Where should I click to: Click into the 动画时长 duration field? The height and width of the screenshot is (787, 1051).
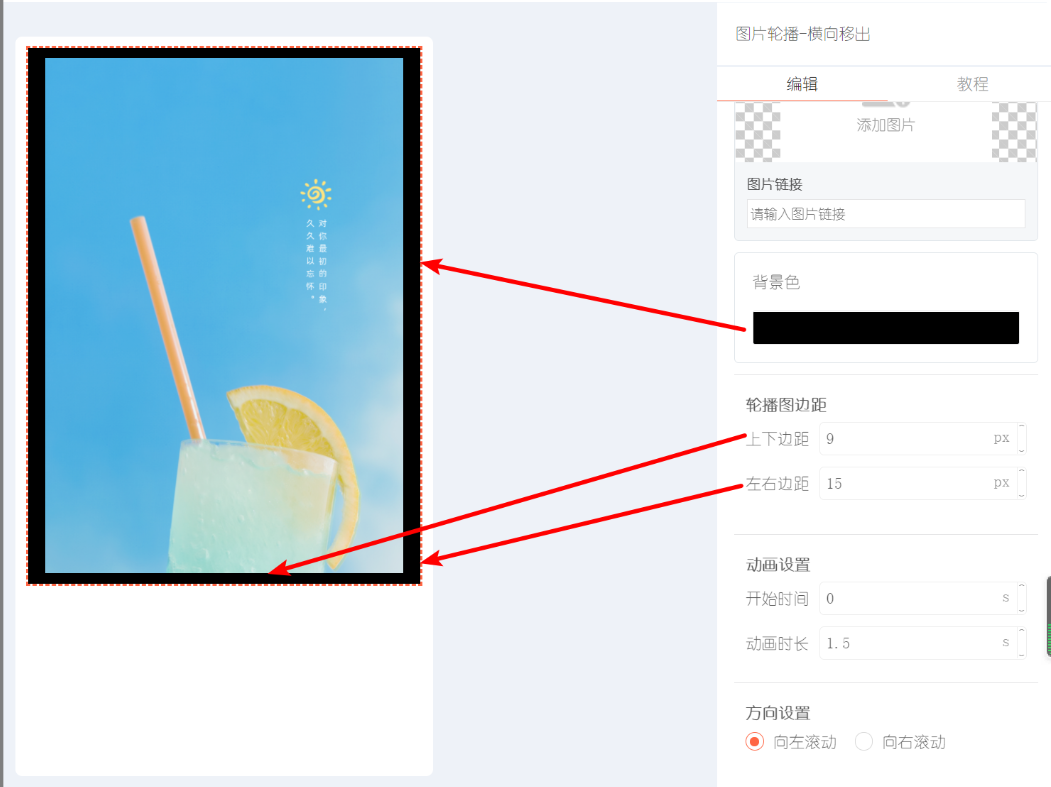pyautogui.click(x=918, y=644)
